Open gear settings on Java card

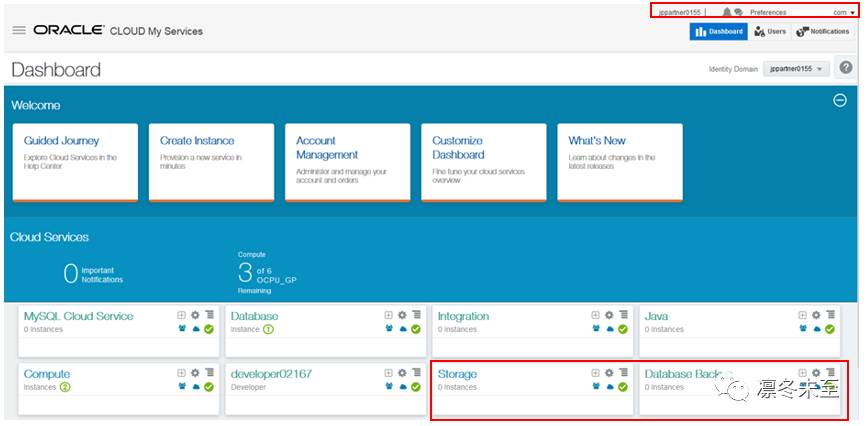[x=816, y=315]
